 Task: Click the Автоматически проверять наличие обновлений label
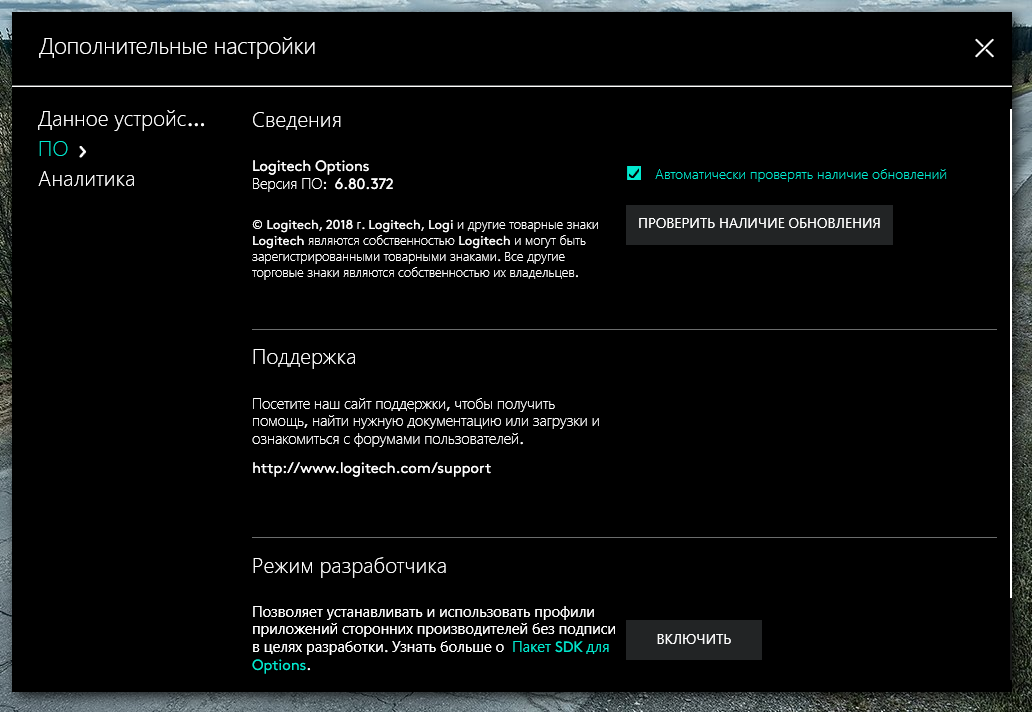pos(800,174)
